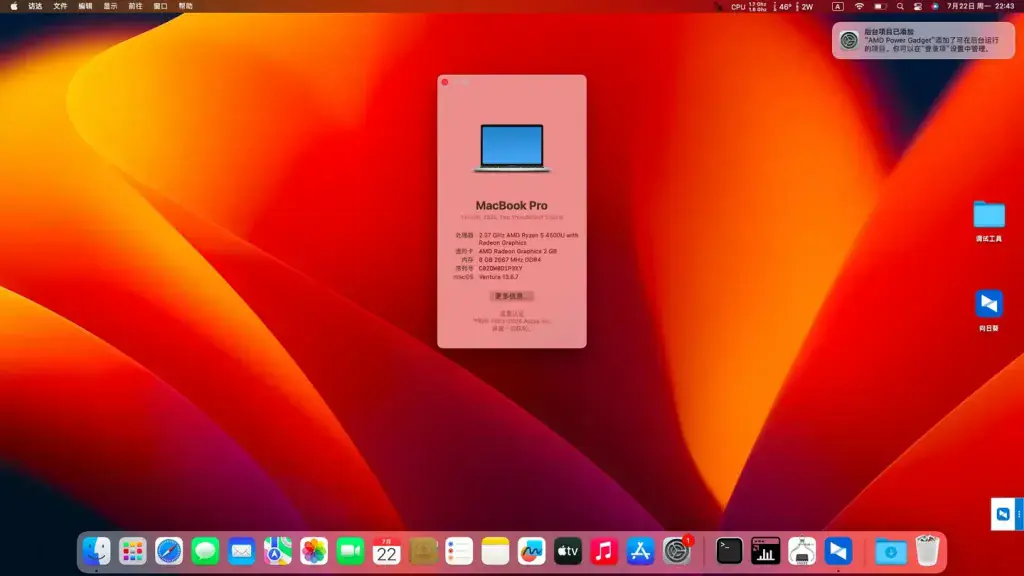The width and height of the screenshot is (1024, 576).
Task: Open the Mail app in Dock
Action: click(x=242, y=552)
